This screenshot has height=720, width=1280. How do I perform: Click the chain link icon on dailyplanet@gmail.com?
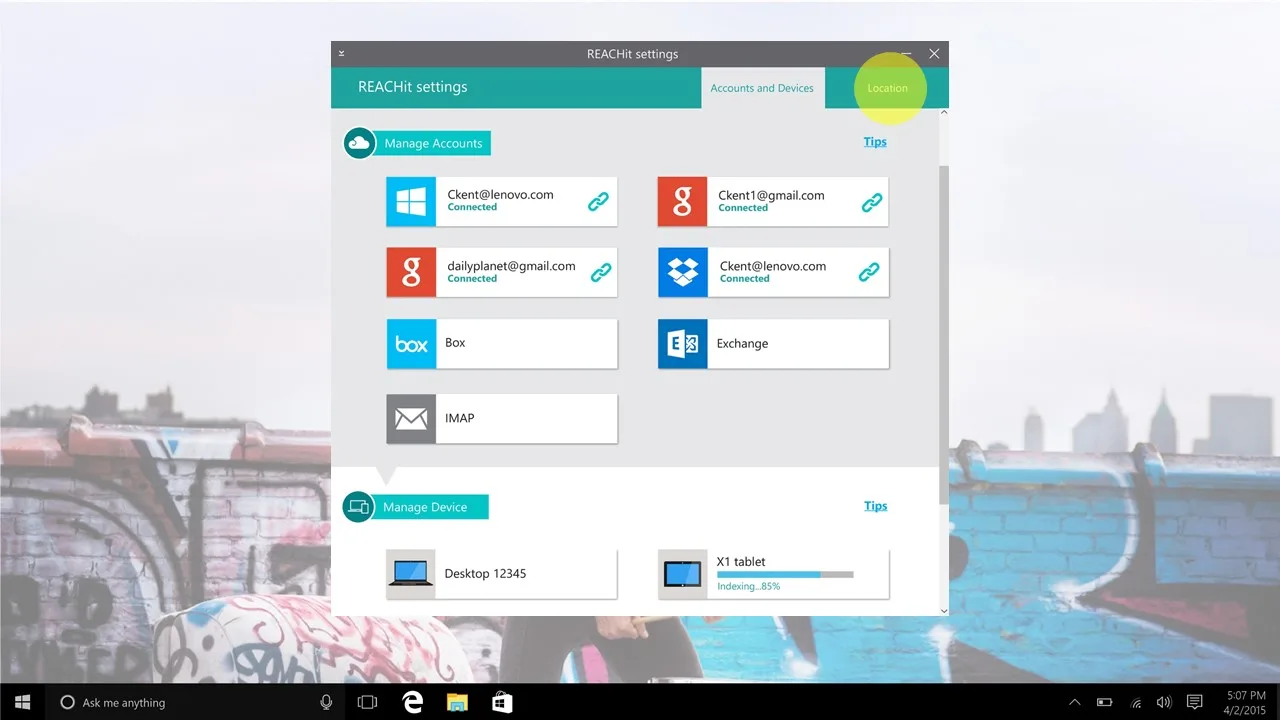pyautogui.click(x=601, y=272)
